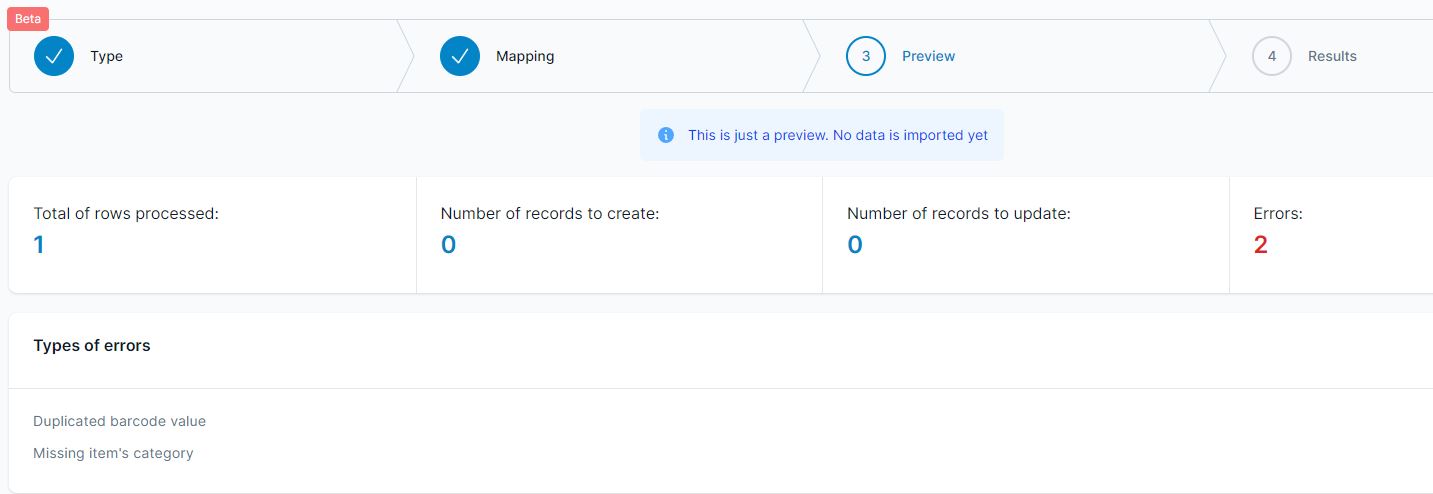Return to the Mapping step
This screenshot has height=494, width=1433.
(525, 56)
